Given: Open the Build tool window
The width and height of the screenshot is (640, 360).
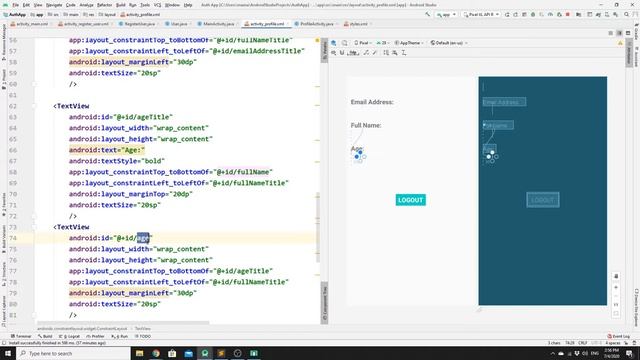Looking at the screenshot, I should click(45, 336).
